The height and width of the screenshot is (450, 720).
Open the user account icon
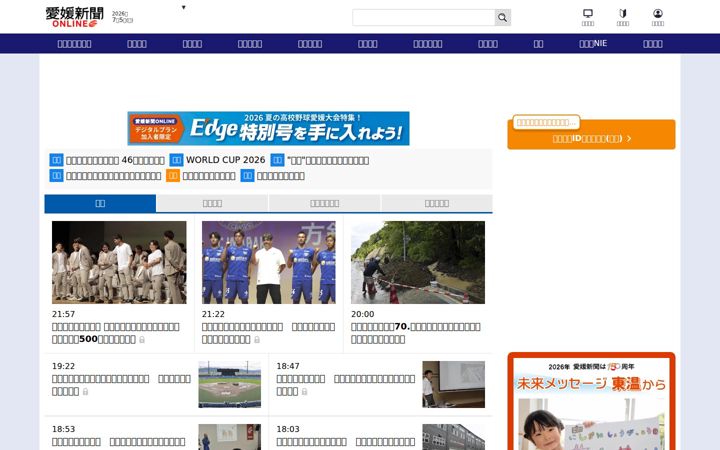(x=658, y=13)
